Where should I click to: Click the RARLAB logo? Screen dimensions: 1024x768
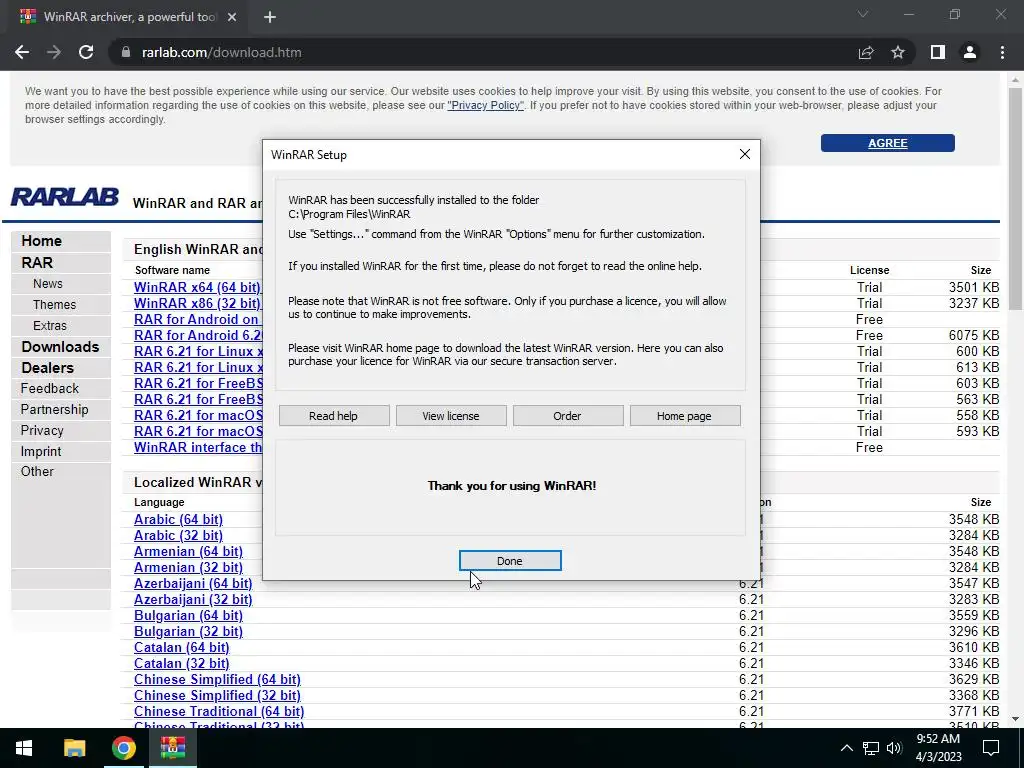coord(65,197)
